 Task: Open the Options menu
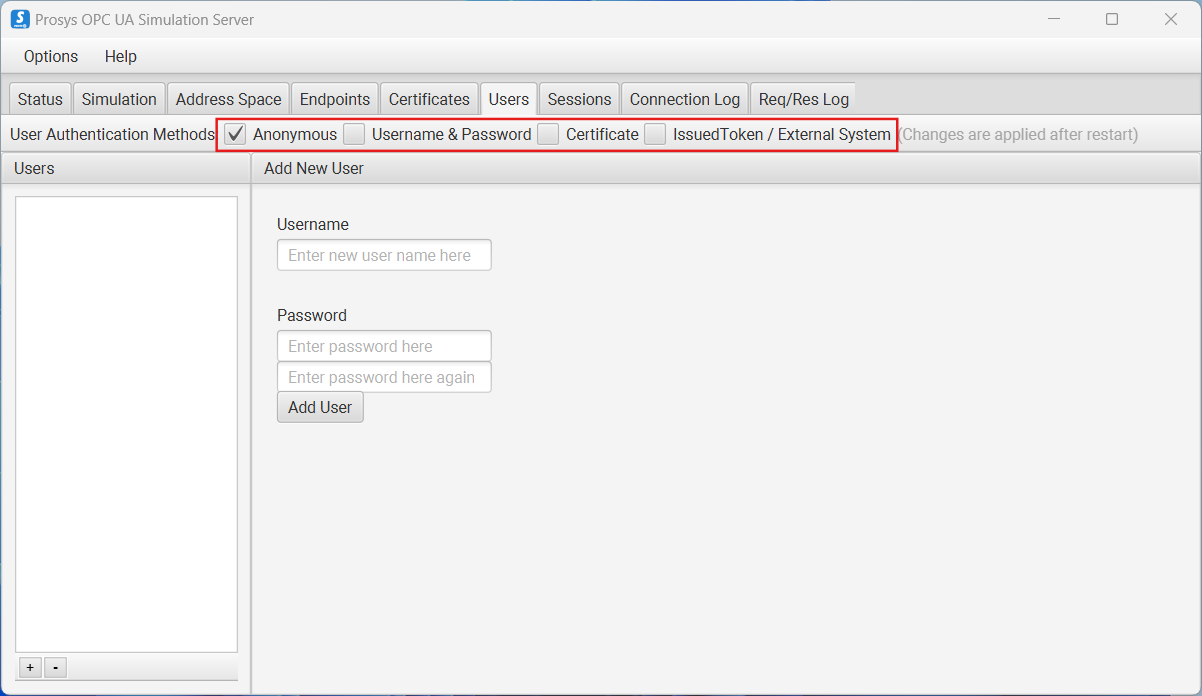51,56
